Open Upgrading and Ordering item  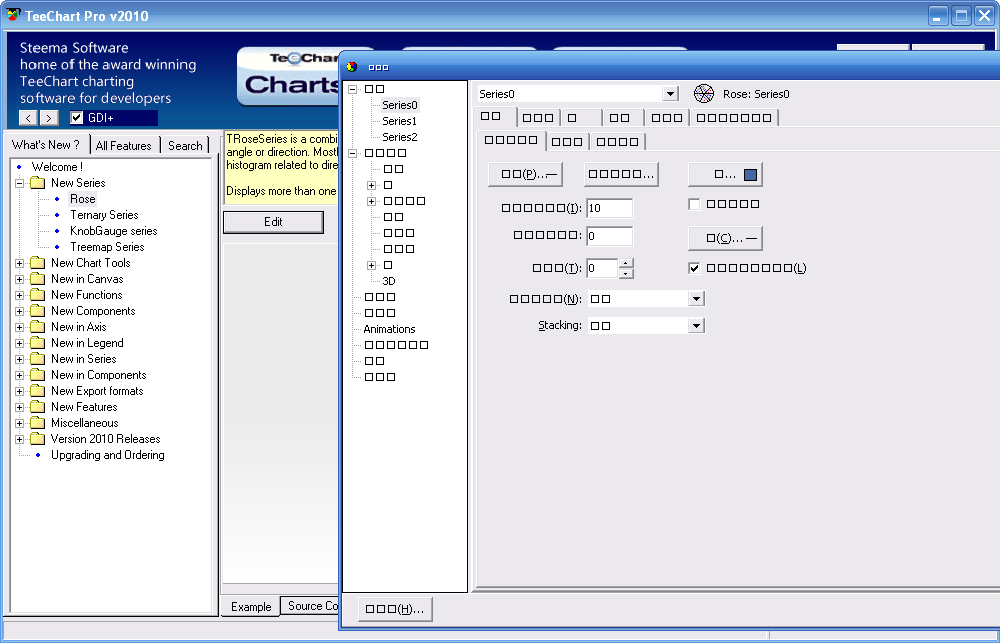click(108, 455)
